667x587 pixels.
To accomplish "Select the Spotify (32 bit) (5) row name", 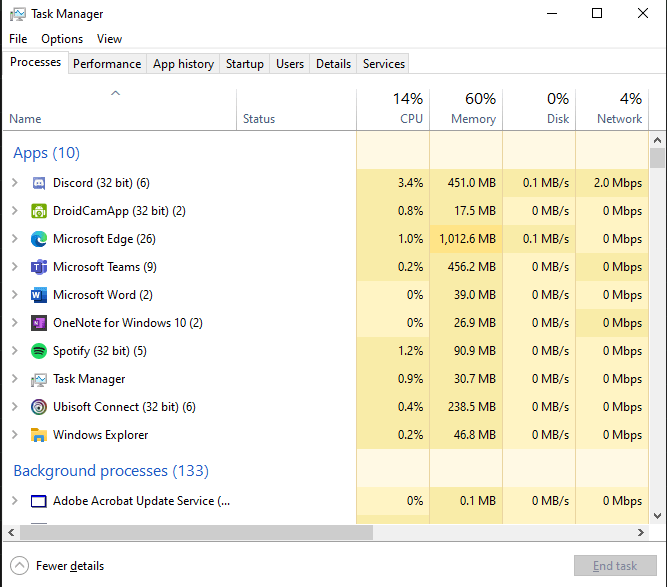I will pos(100,351).
